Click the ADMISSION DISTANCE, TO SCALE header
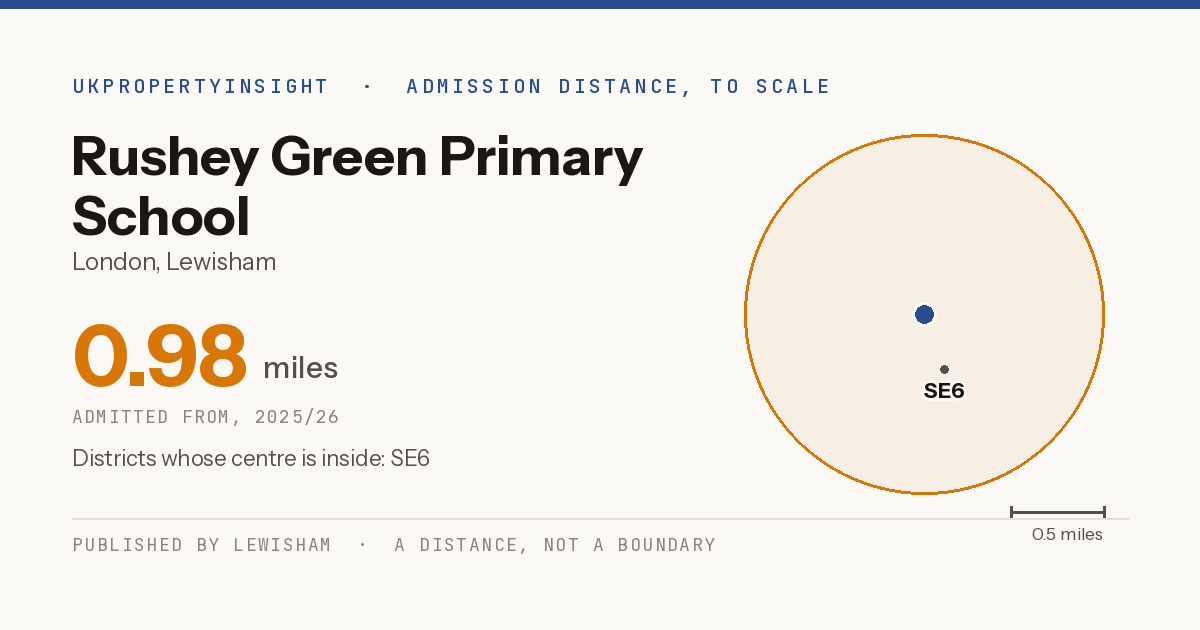Image resolution: width=1200 pixels, height=630 pixels. pyautogui.click(x=619, y=86)
